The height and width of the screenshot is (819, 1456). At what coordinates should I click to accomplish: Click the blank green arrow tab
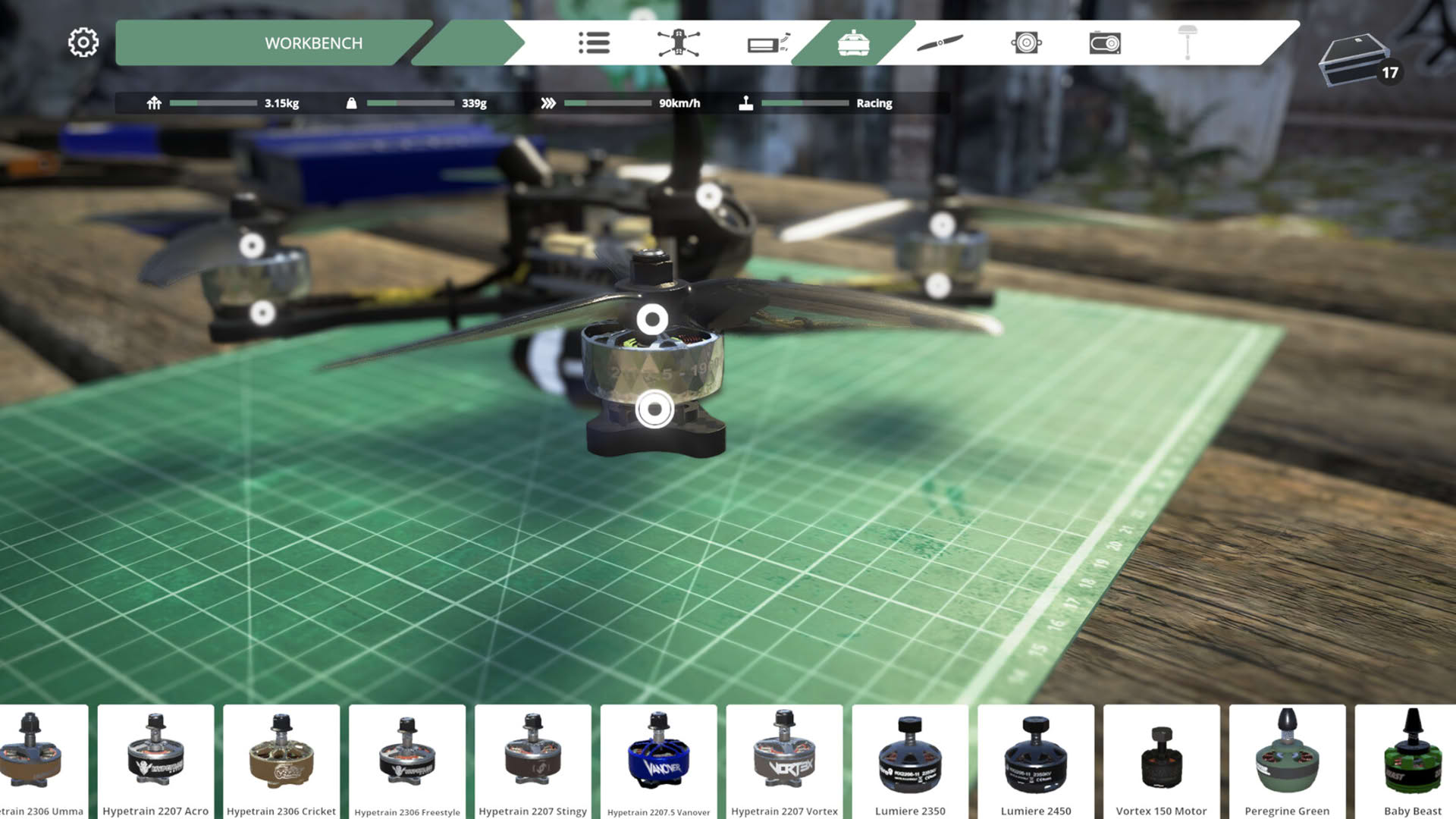(x=468, y=43)
